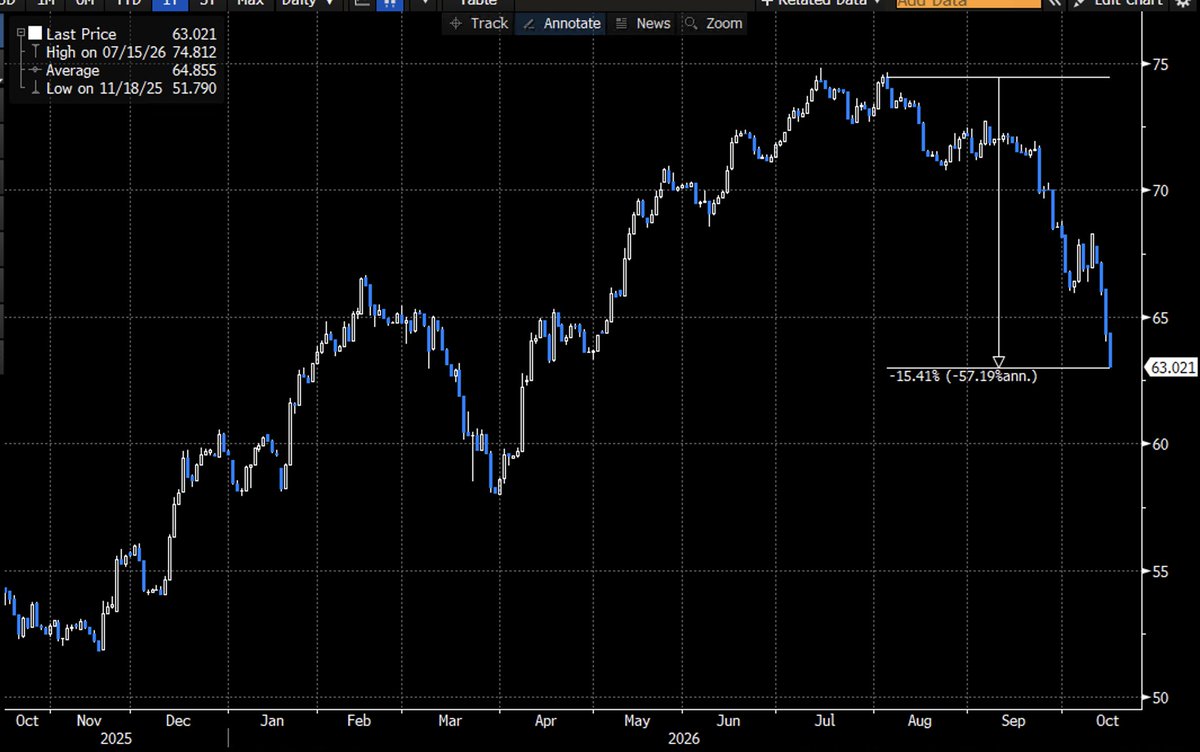Click the 55 price axis label
This screenshot has width=1200, height=752.
click(x=1159, y=571)
